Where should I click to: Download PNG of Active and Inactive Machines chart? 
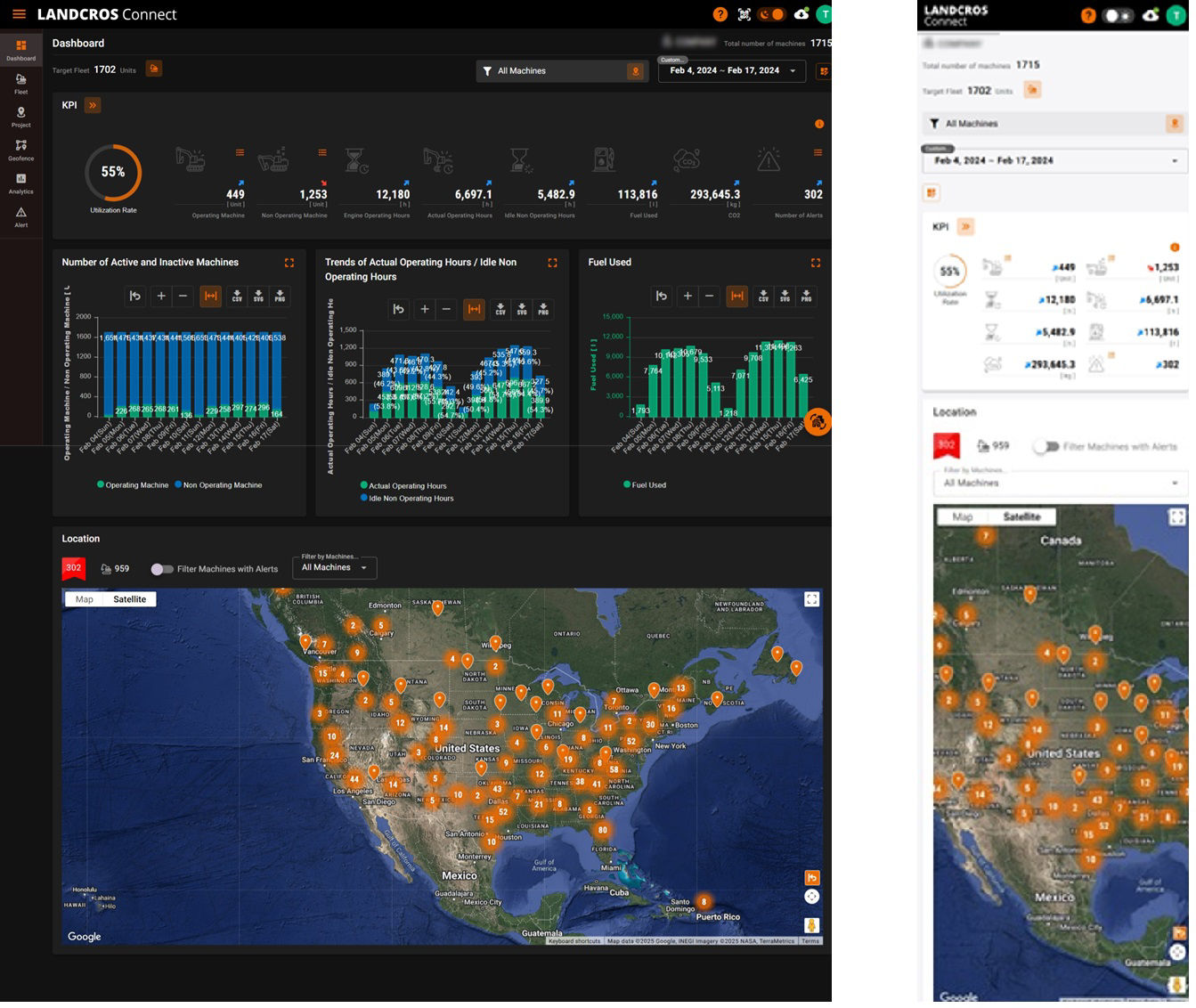[280, 297]
